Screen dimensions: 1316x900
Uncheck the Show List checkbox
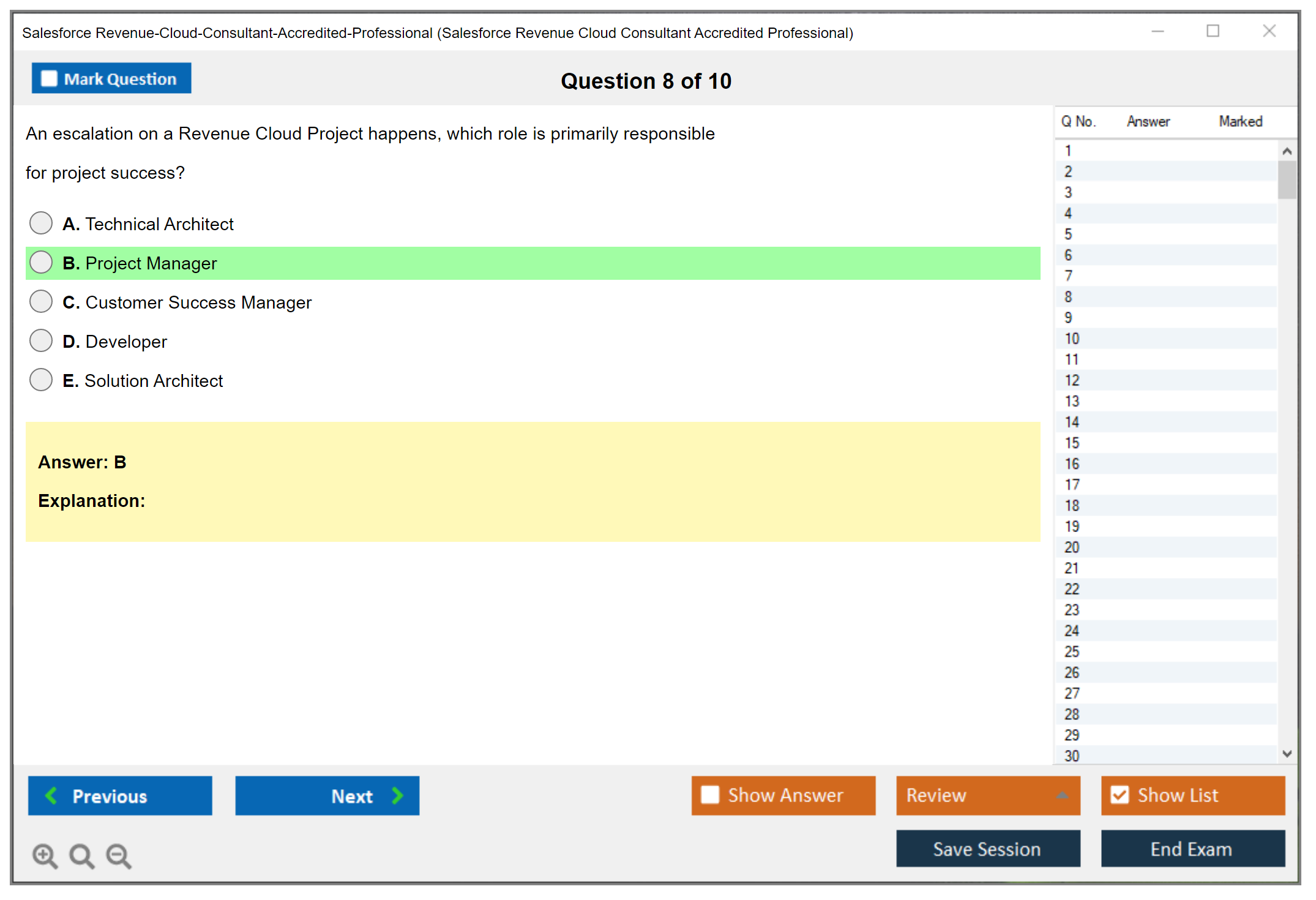(1120, 795)
